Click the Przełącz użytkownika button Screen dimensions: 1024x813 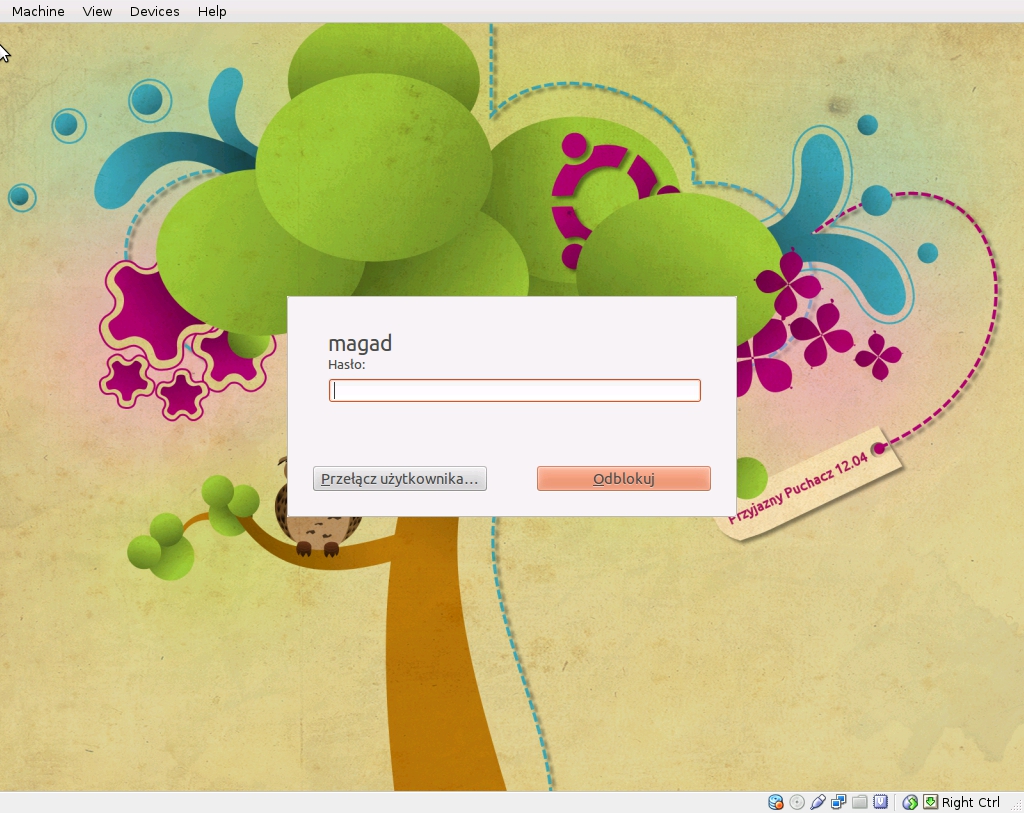click(400, 479)
